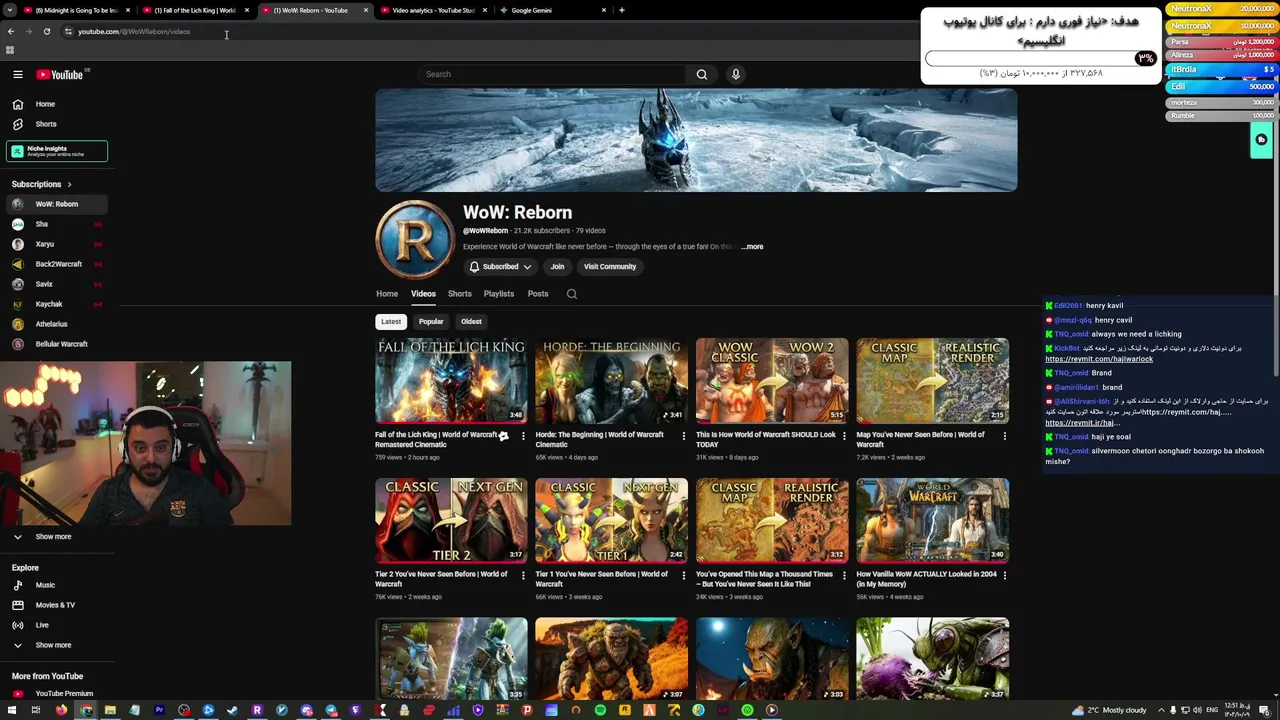Image resolution: width=1280 pixels, height=720 pixels.
Task: Click the WoW: Reborn channel avatar
Action: 414,240
